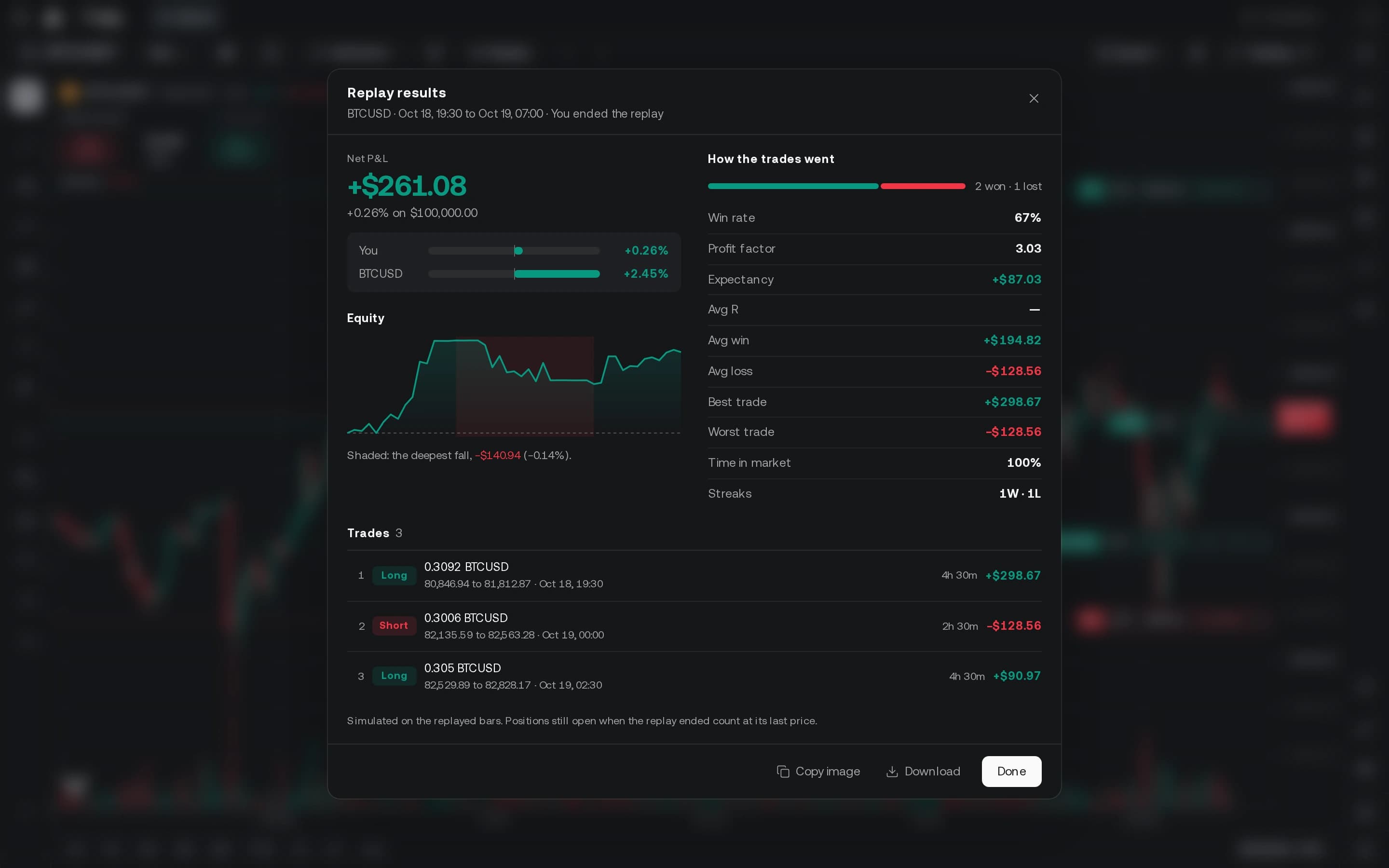The width and height of the screenshot is (1389, 868).
Task: Click the Win rate 67% value
Action: tap(1027, 217)
